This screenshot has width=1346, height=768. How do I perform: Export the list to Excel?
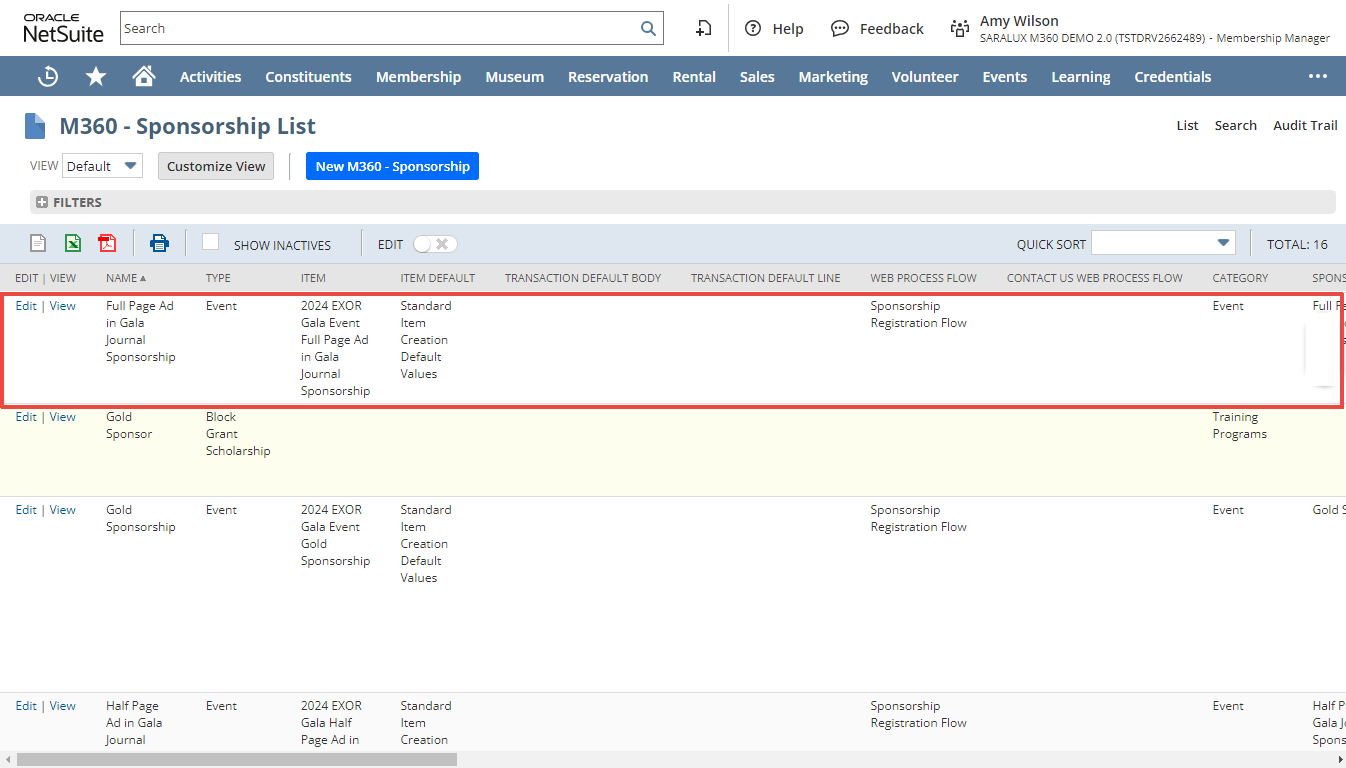pos(73,243)
